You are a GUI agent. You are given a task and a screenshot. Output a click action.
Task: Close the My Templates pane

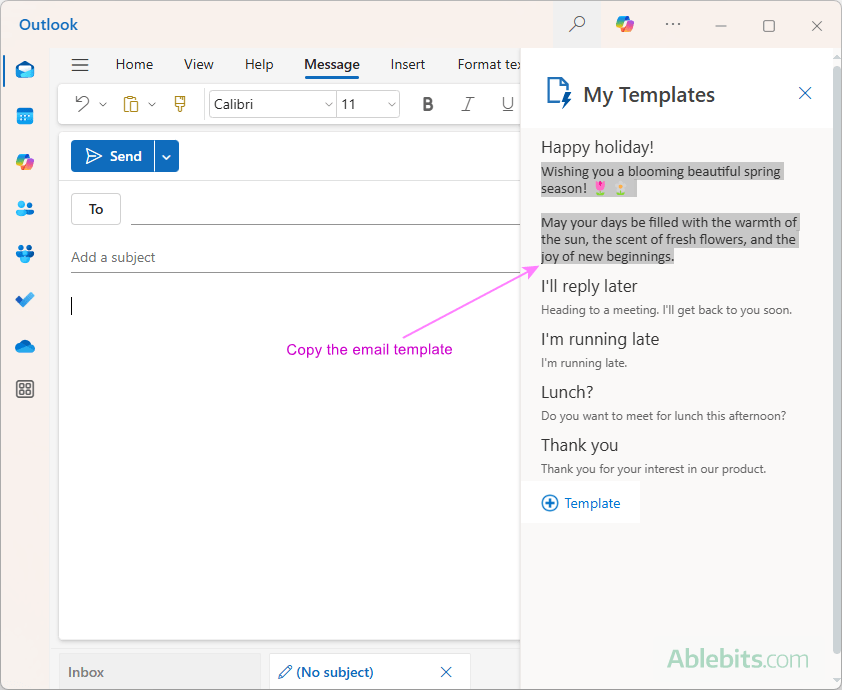804,93
